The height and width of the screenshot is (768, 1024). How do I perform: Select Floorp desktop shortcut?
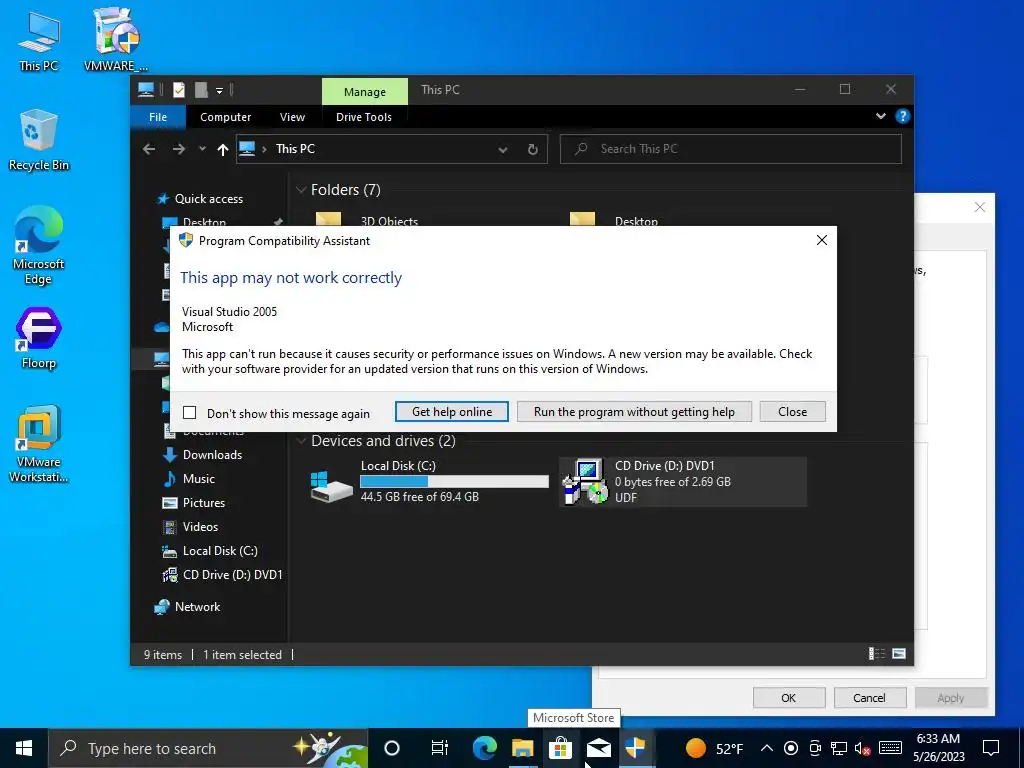tap(39, 338)
